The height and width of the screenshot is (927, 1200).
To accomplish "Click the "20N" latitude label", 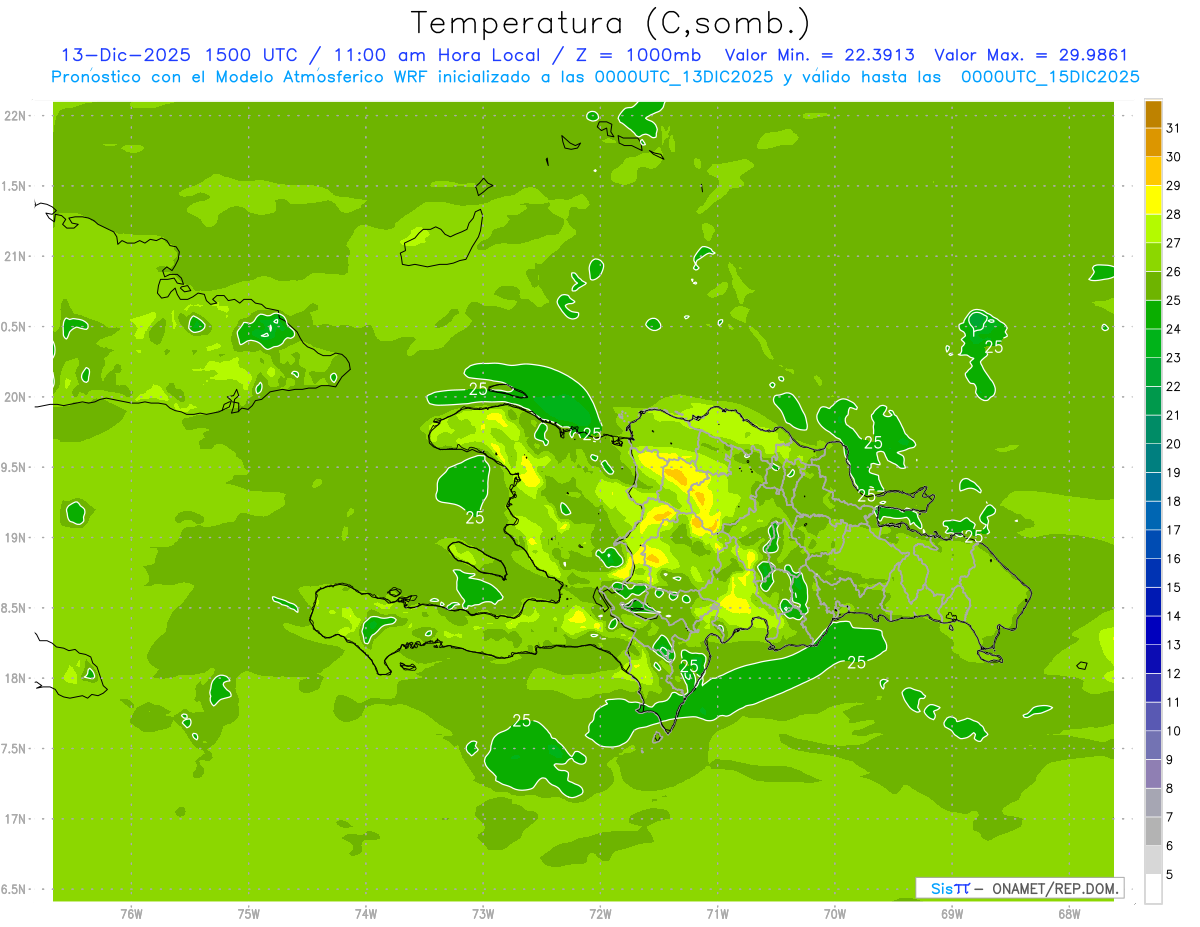I will click(x=14, y=397).
